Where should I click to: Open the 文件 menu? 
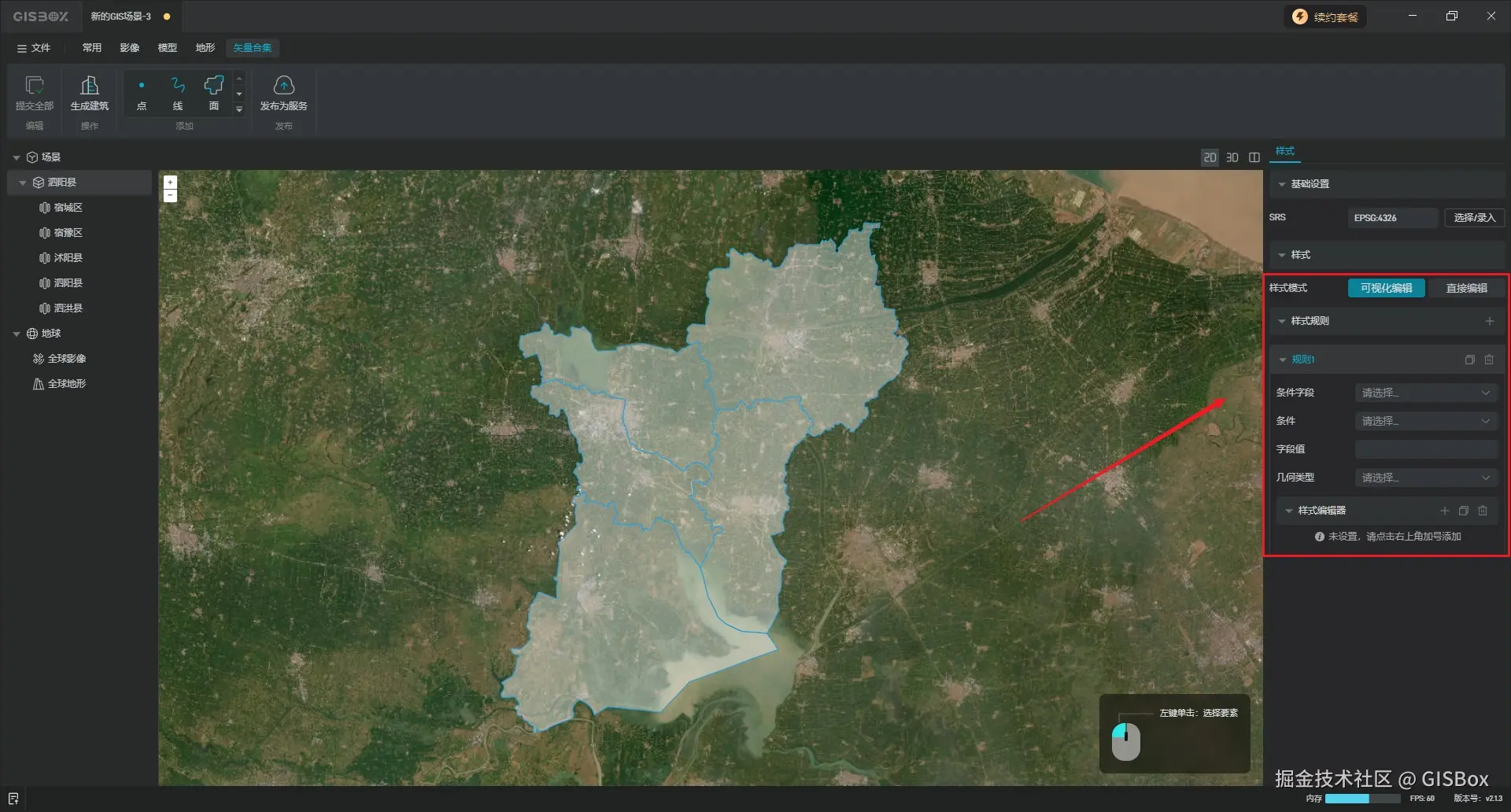(x=34, y=48)
